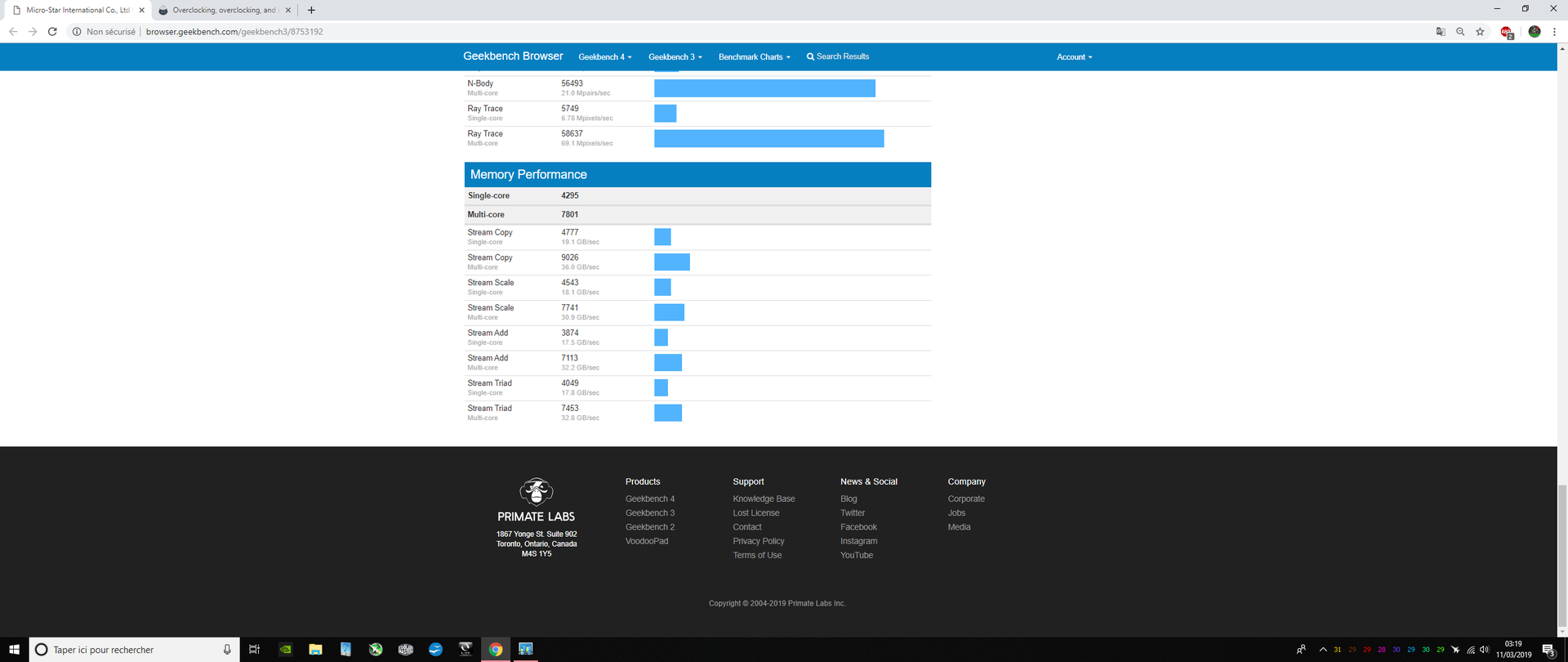Image resolution: width=1568 pixels, height=662 pixels.
Task: Open the airplane mode tray icon
Action: pyautogui.click(x=1455, y=650)
